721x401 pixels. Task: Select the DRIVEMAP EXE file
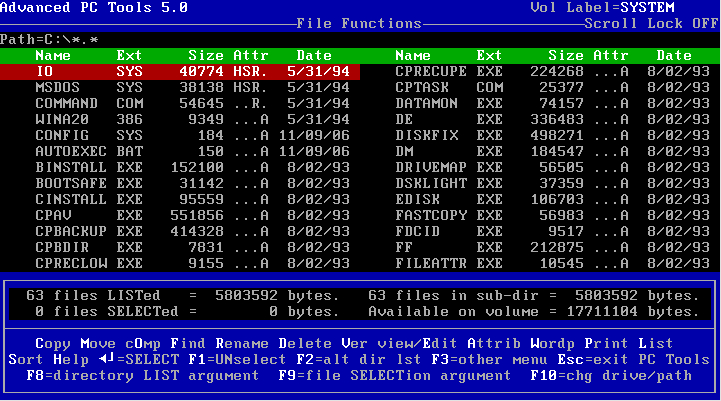click(553, 167)
